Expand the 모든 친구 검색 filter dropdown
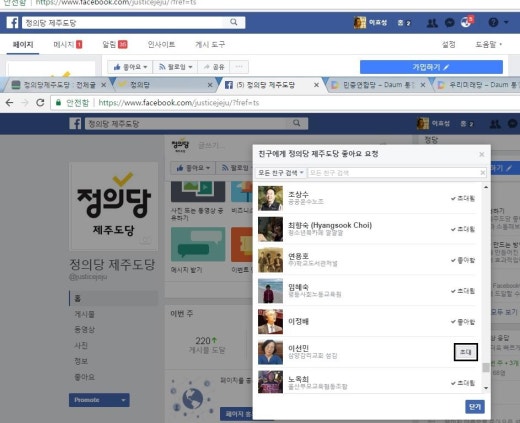 point(281,173)
